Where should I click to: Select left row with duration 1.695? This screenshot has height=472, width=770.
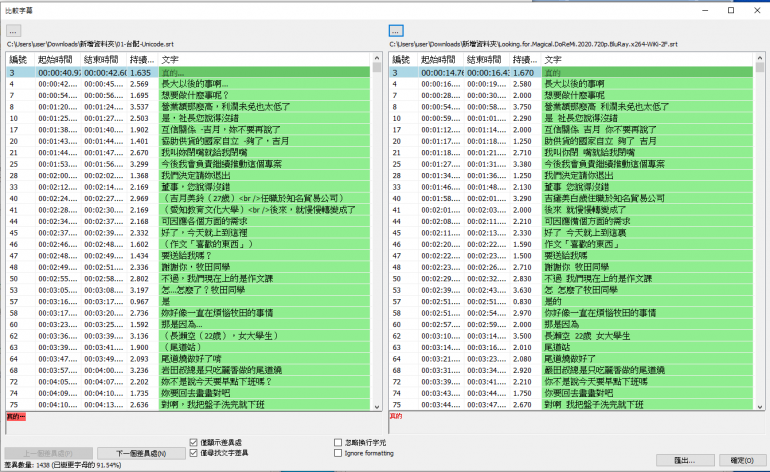pos(188,95)
